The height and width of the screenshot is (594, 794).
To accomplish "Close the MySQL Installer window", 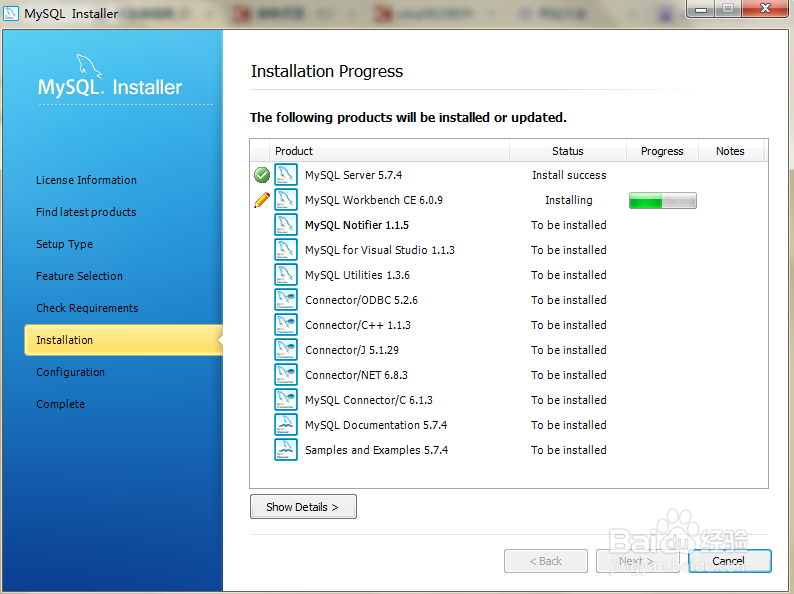I will pyautogui.click(x=765, y=9).
